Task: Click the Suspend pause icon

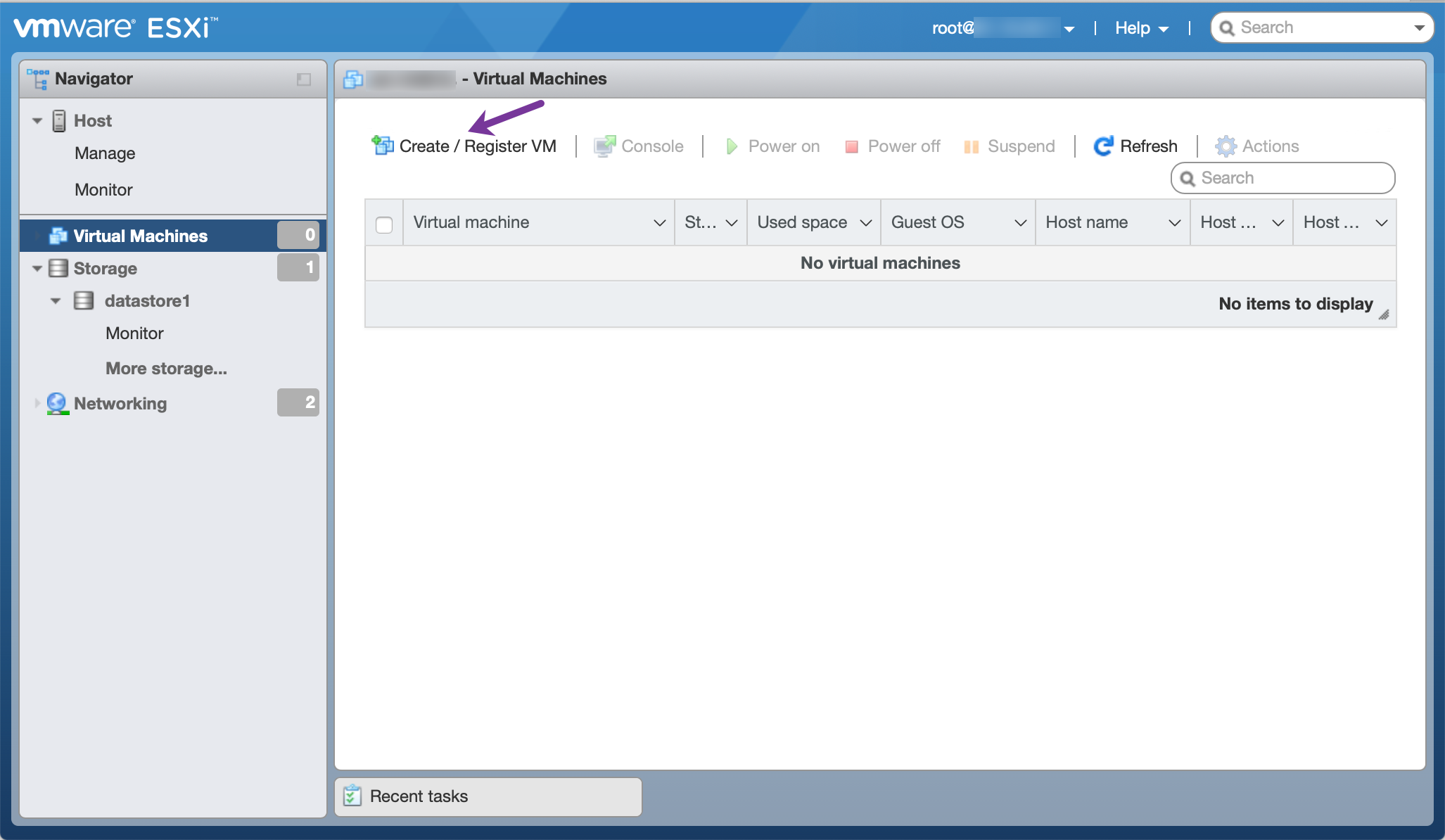Action: [971, 146]
